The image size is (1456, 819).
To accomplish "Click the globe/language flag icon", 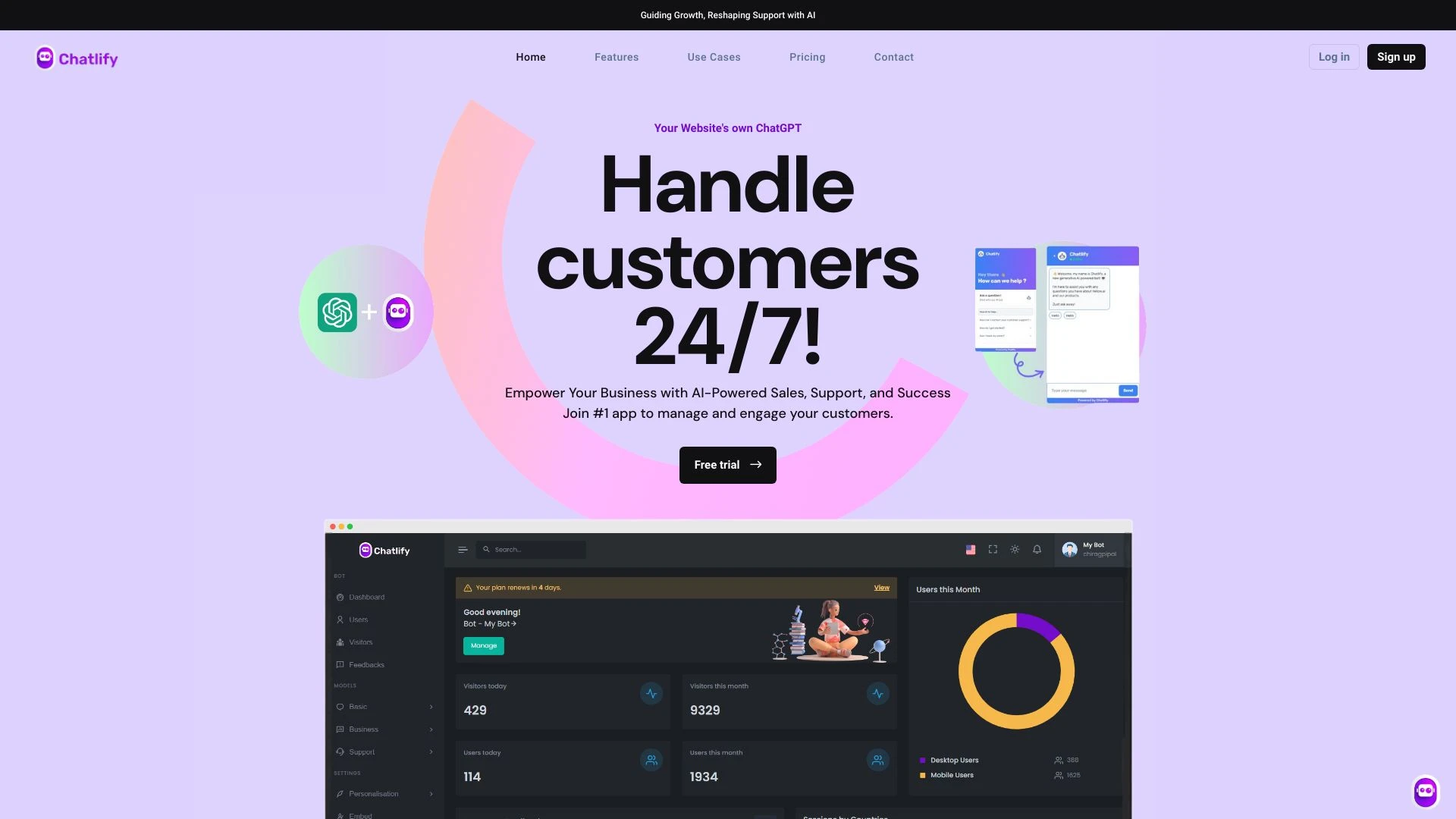I will [969, 549].
